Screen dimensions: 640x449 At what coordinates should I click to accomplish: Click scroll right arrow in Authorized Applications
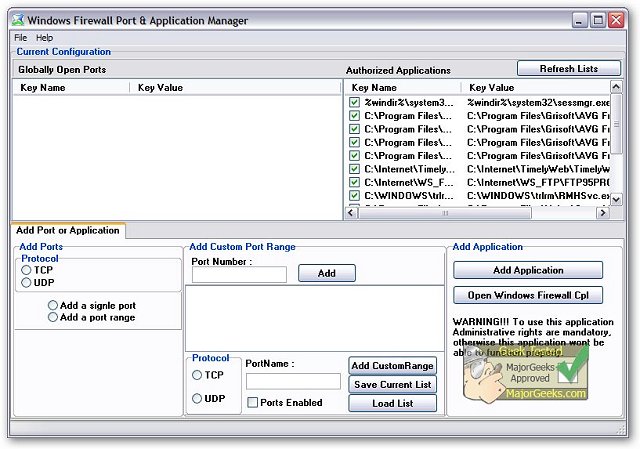(x=602, y=213)
